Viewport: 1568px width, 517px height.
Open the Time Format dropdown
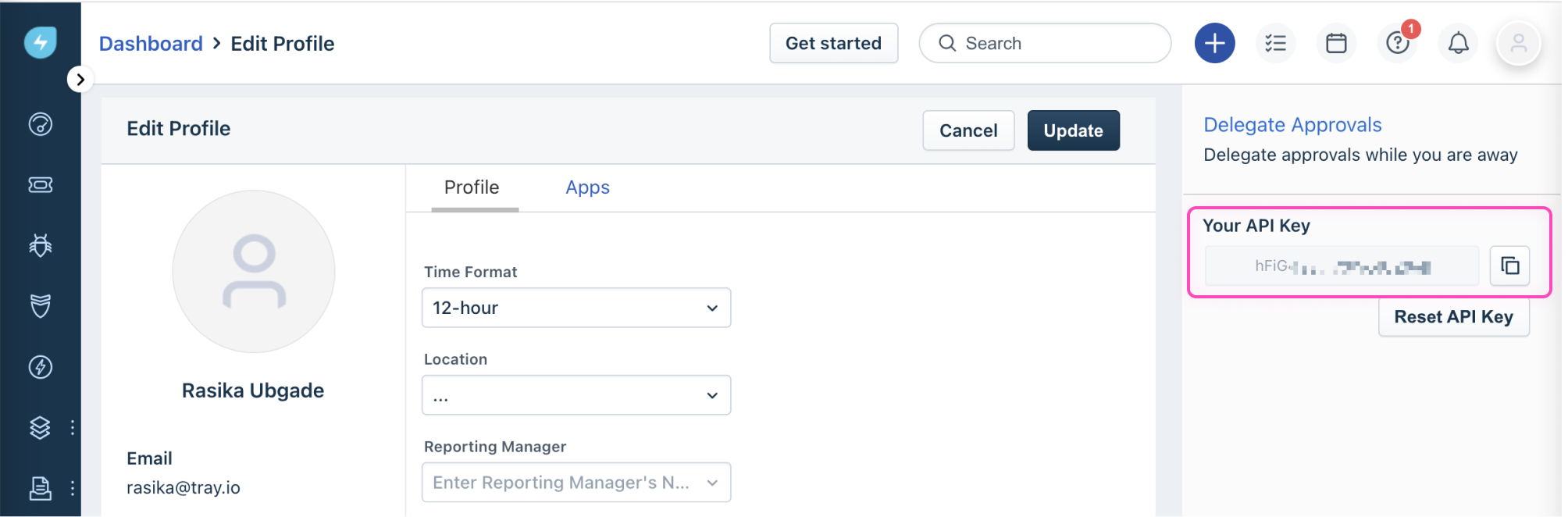[576, 308]
